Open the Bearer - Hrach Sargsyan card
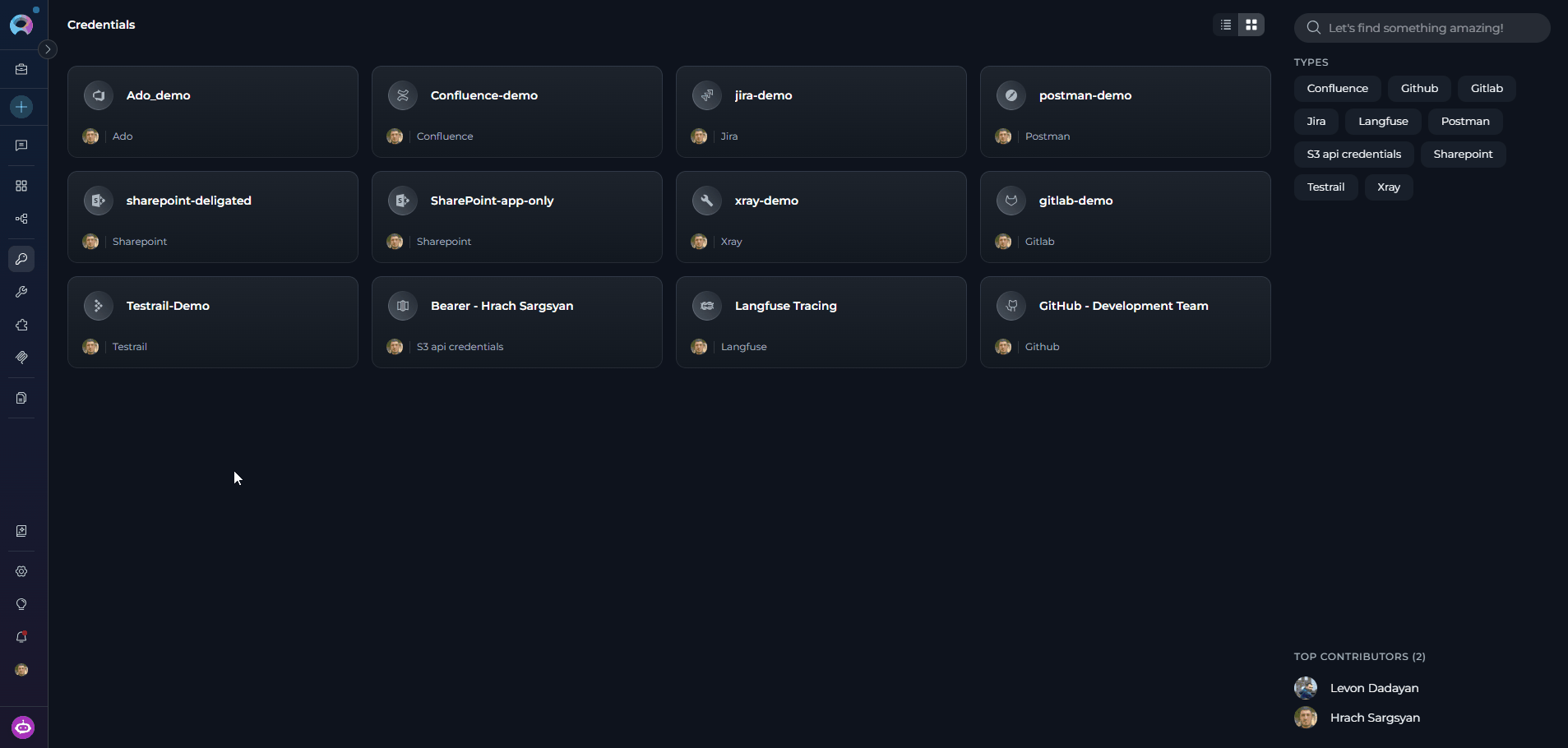The image size is (1568, 748). [517, 322]
